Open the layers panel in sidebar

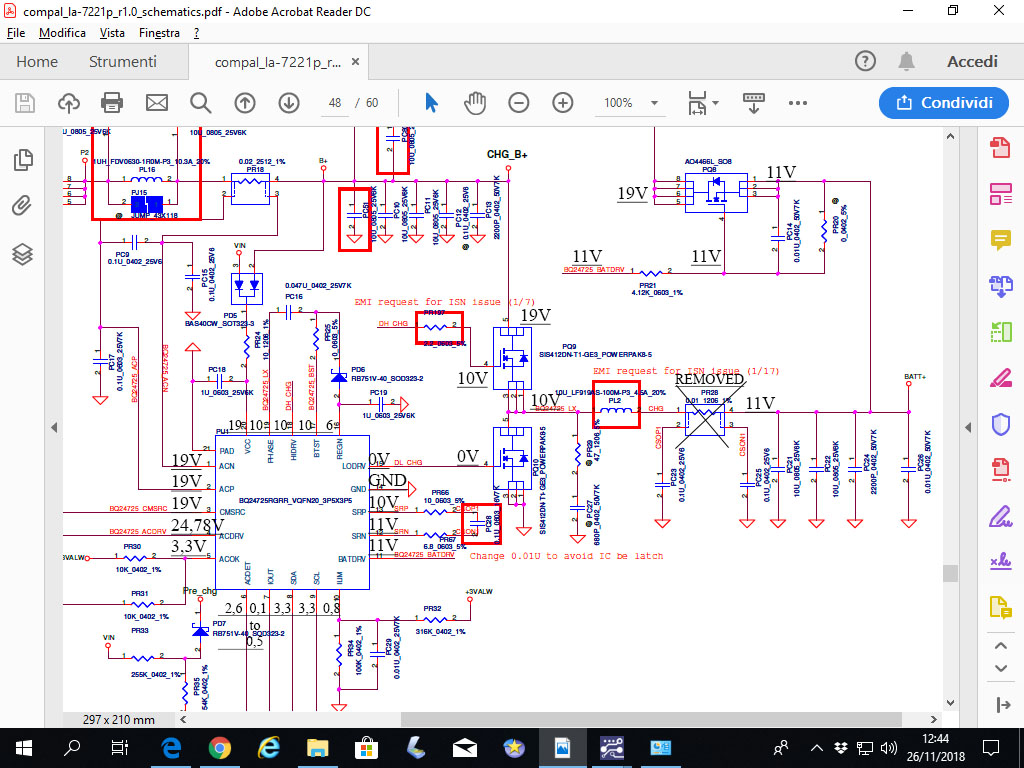(22, 254)
